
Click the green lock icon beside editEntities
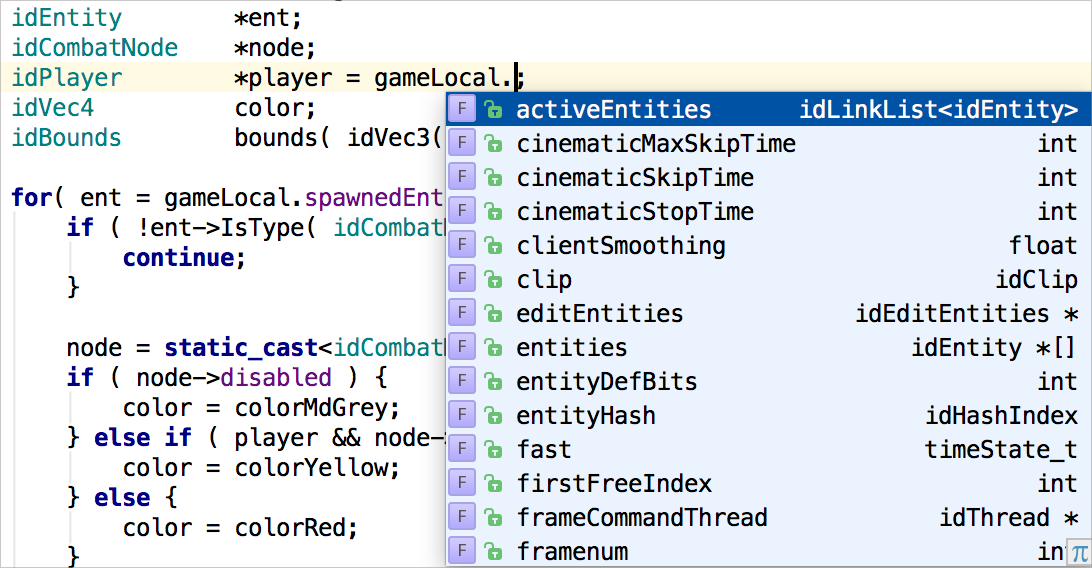point(492,314)
